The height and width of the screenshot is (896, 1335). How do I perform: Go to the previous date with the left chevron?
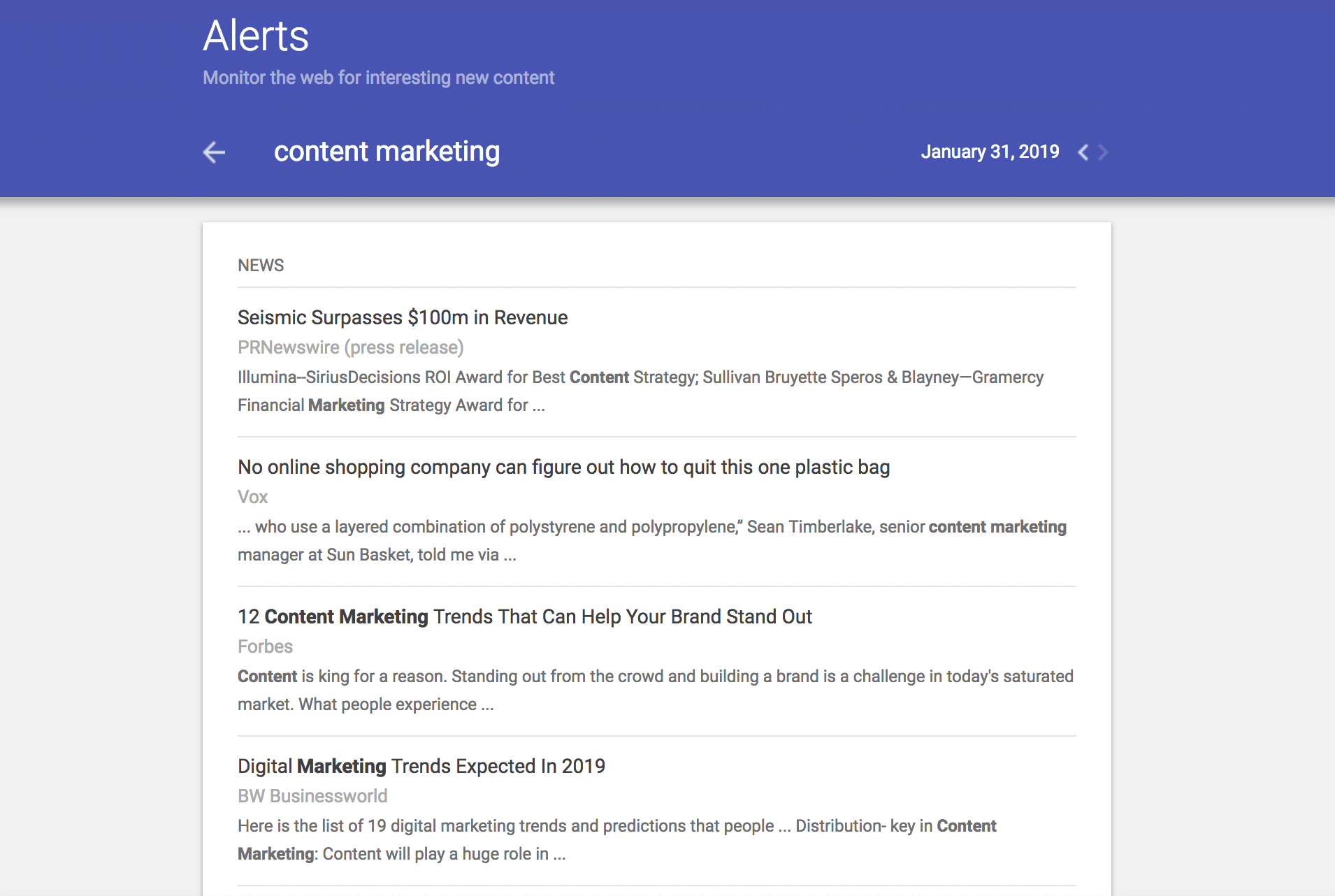pos(1083,152)
